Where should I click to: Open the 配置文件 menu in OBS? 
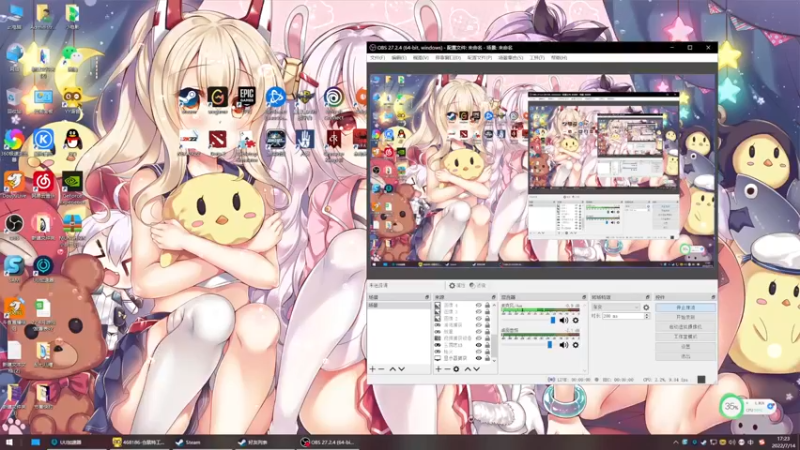479,58
